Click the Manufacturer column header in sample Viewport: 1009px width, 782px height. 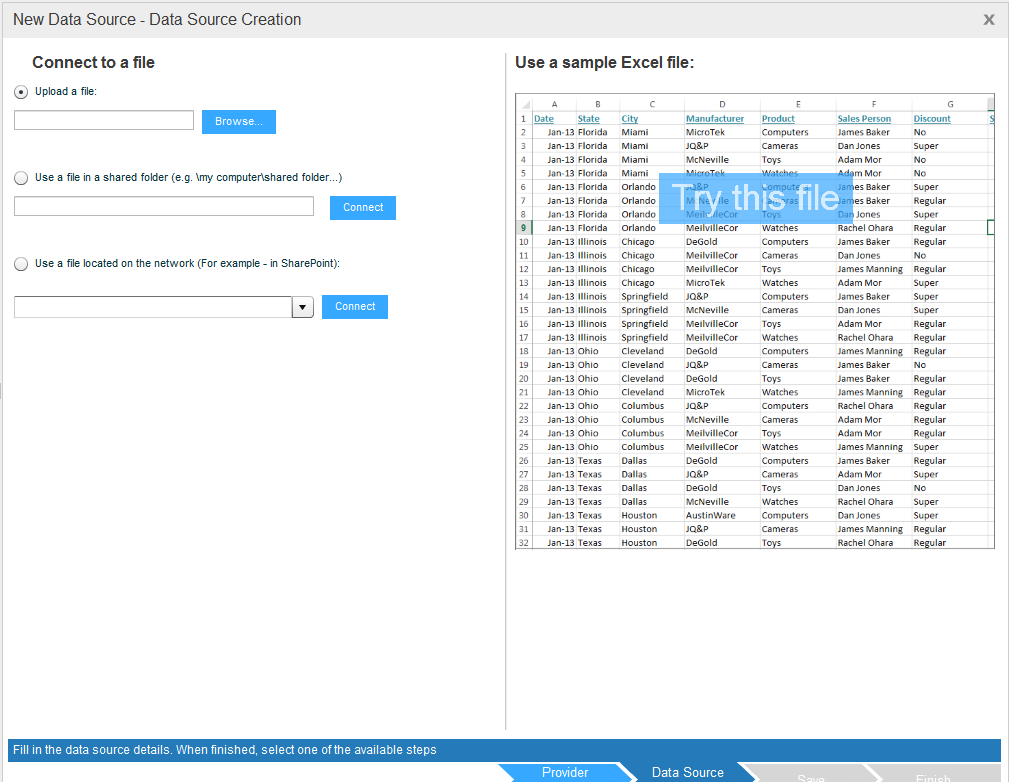click(715, 118)
